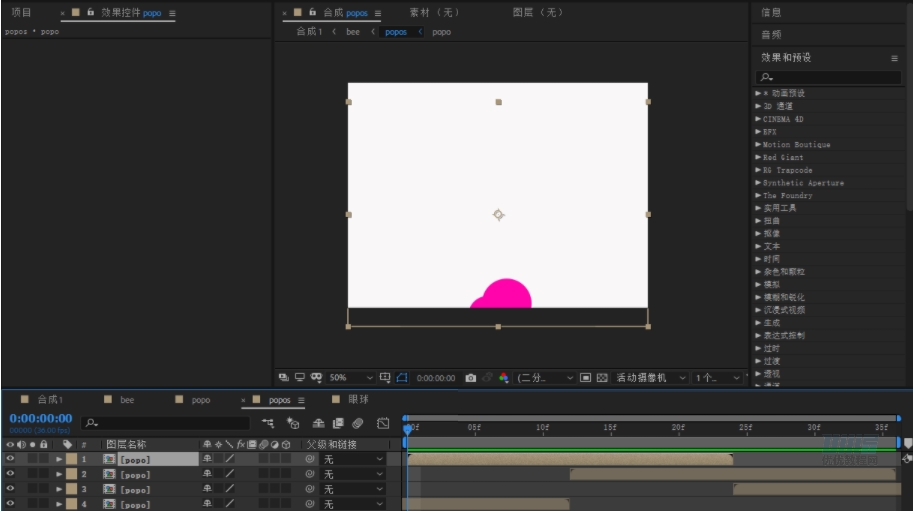The image size is (913, 511).
Task: Click the pick whip for layer 1
Action: click(310, 459)
